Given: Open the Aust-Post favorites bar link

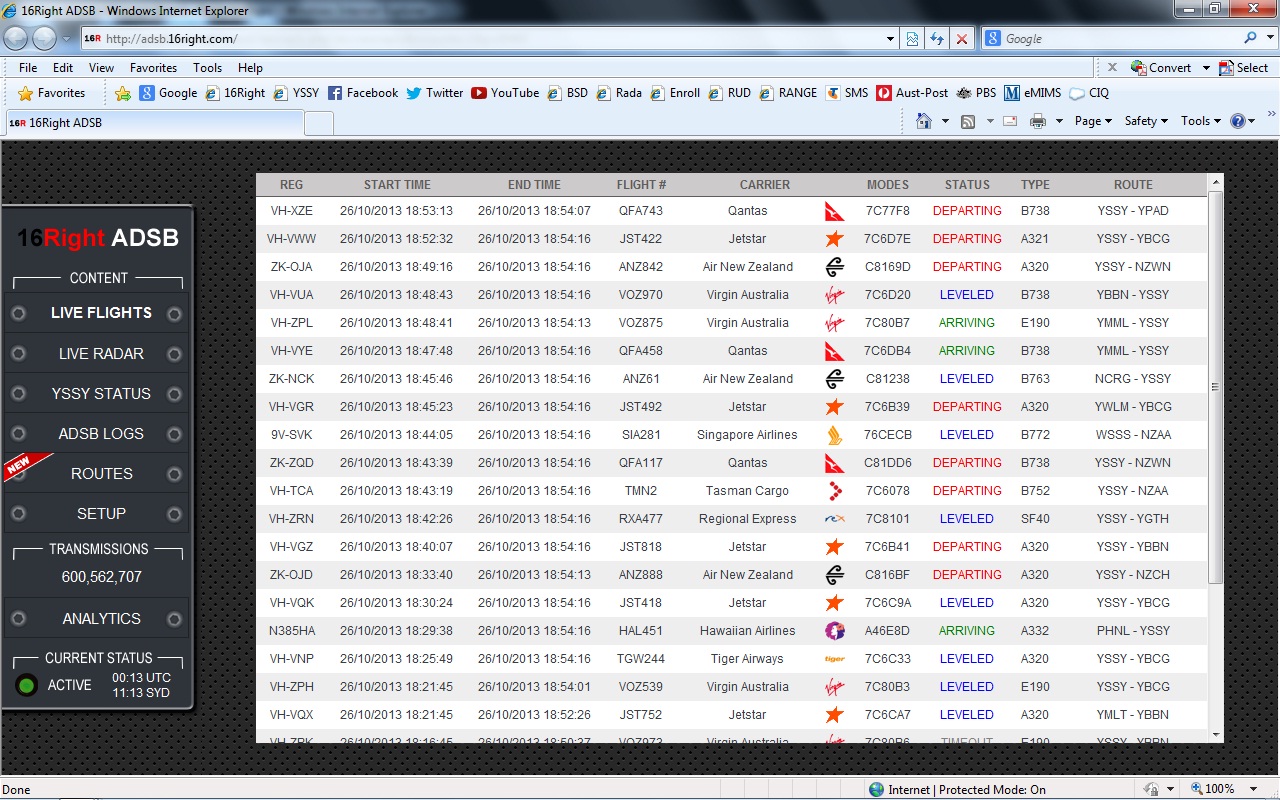Looking at the screenshot, I should click(x=912, y=93).
